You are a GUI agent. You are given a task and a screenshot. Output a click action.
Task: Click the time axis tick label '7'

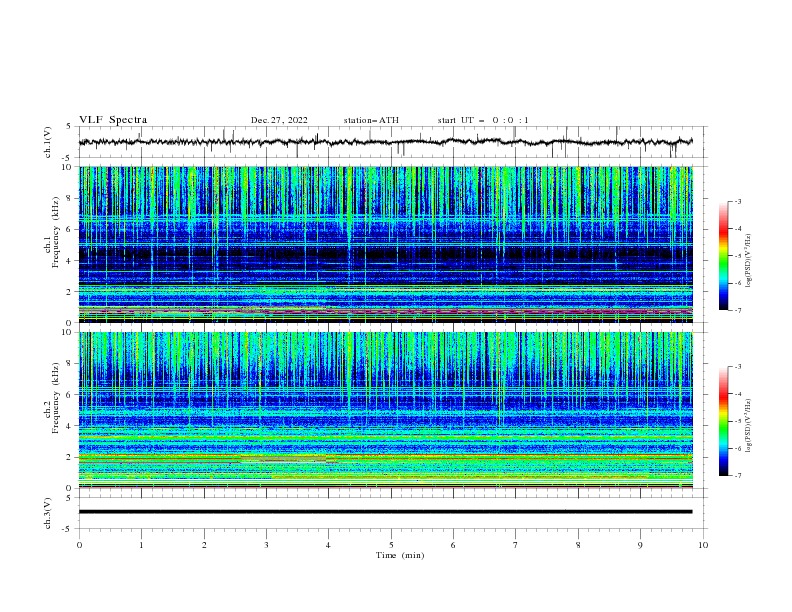[516, 545]
